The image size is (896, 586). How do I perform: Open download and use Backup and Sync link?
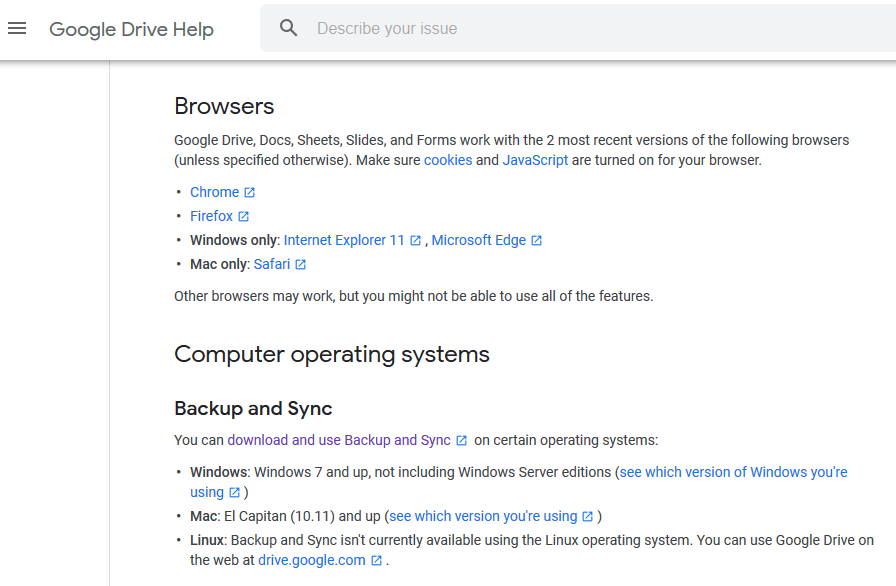[x=339, y=440]
